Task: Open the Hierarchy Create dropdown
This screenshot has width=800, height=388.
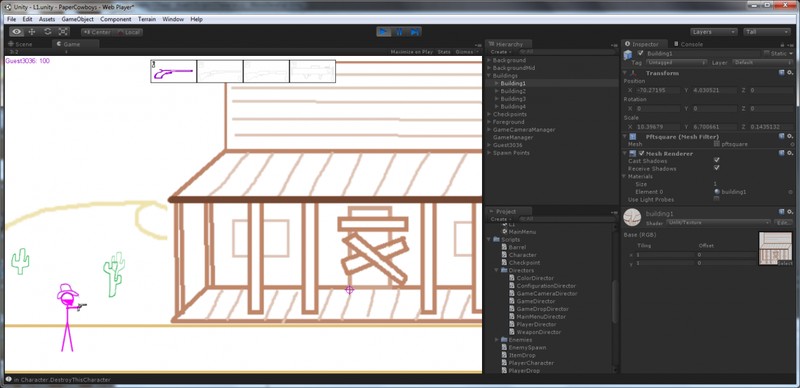Action: click(500, 52)
